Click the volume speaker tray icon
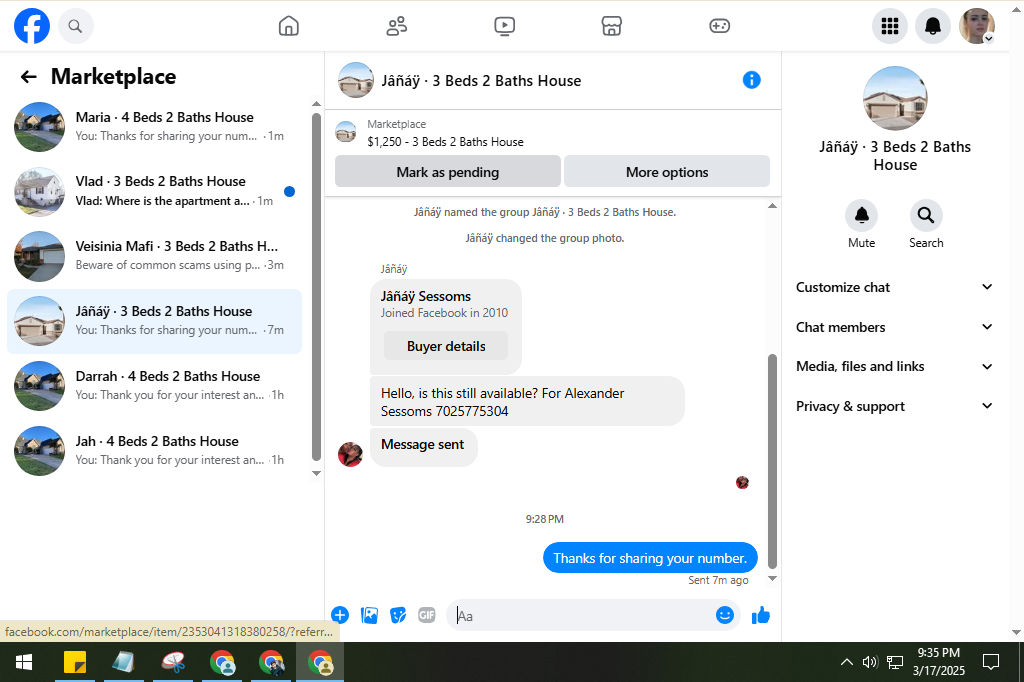The width and height of the screenshot is (1024, 682). [x=869, y=662]
